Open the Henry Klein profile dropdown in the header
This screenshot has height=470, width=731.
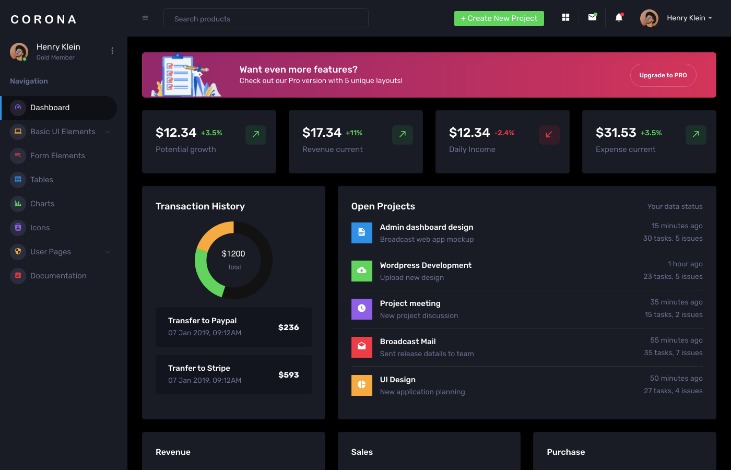pyautogui.click(x=676, y=18)
